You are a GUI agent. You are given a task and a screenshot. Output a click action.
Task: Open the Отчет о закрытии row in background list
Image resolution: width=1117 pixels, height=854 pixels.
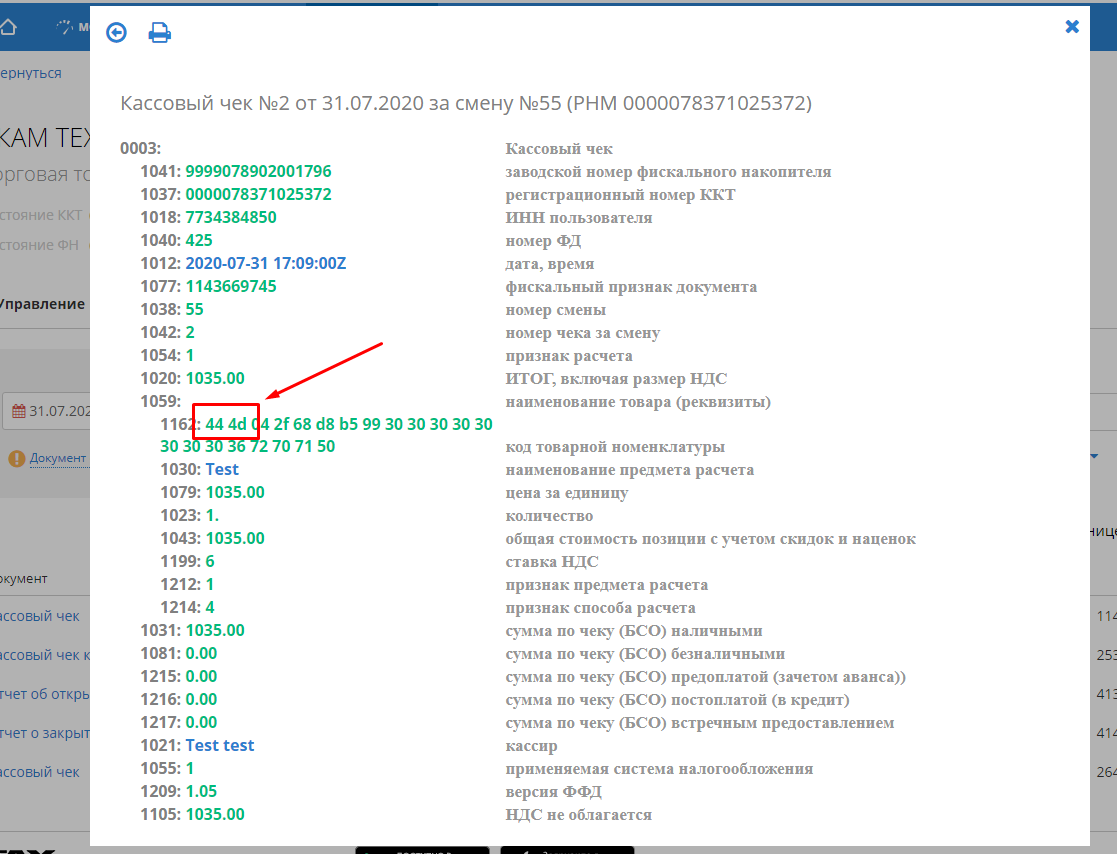pyautogui.click(x=45, y=732)
